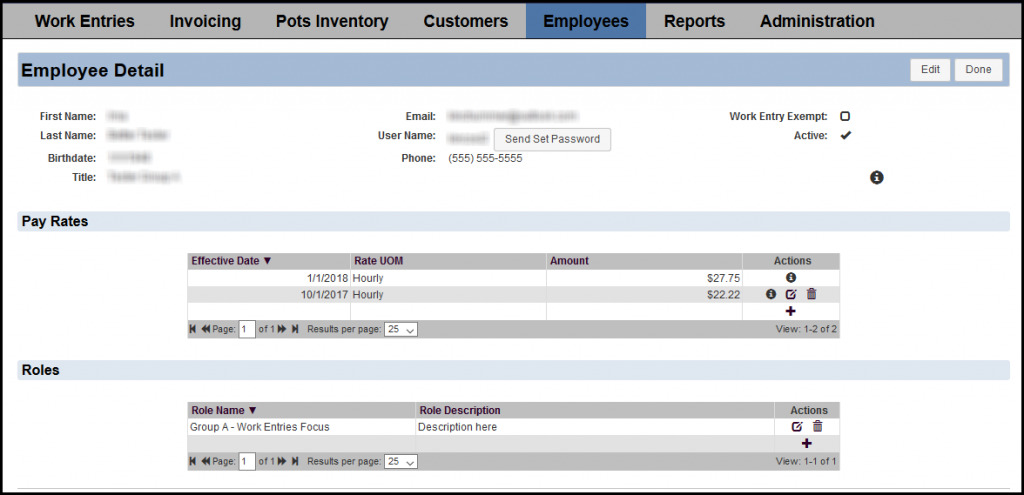This screenshot has height=495, width=1024.
Task: Toggle the Work Entry Exempt checkbox
Action: 845,116
